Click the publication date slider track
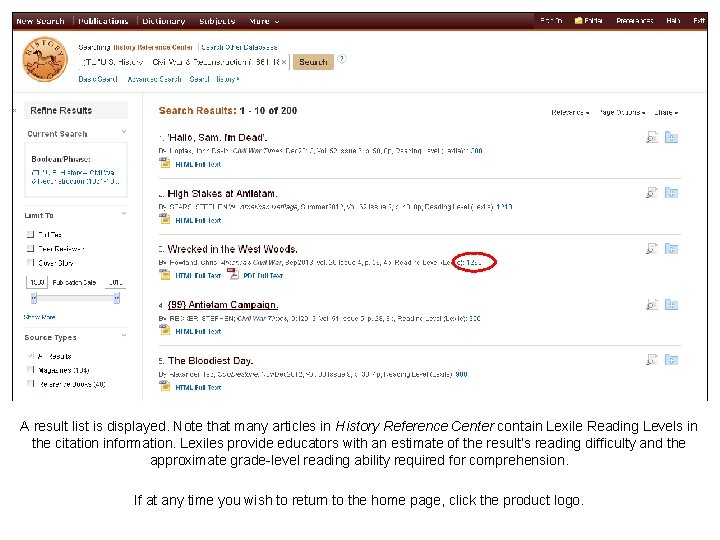 75,298
